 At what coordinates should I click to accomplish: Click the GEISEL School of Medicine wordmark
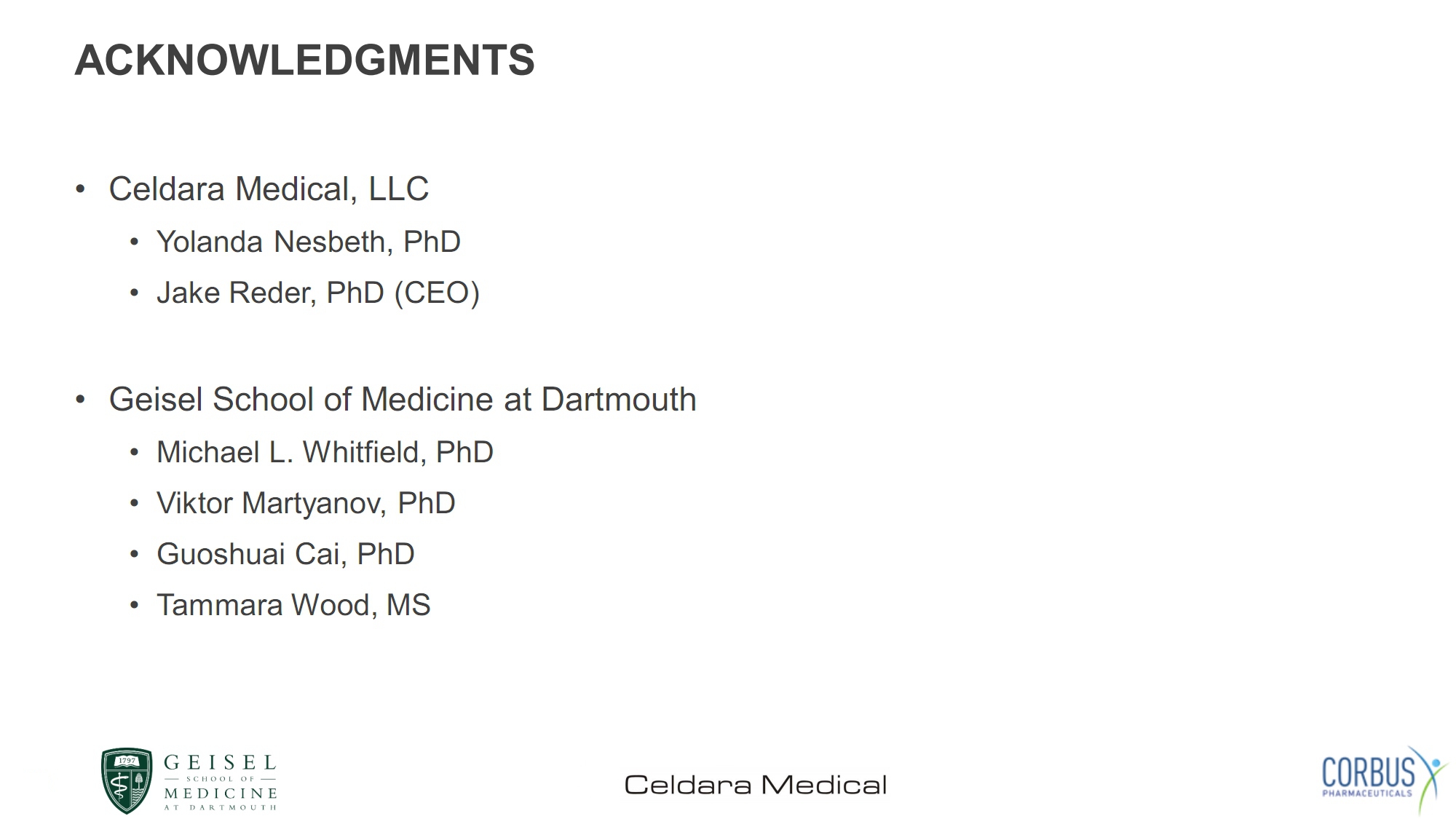(x=221, y=783)
